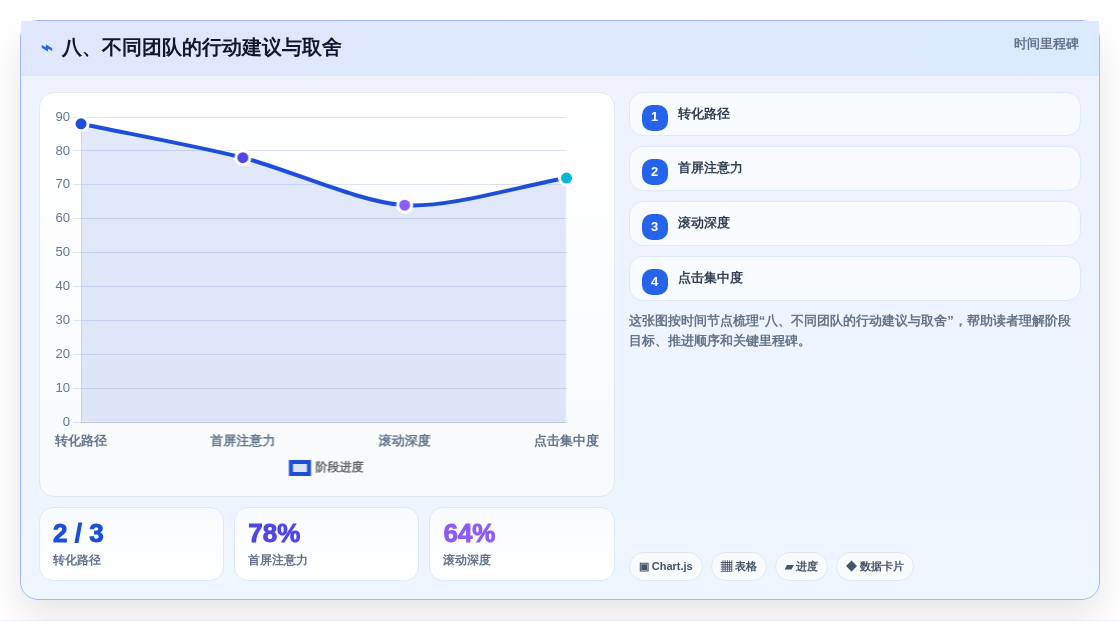Click the number 3 badge for 滚动深度

click(654, 227)
